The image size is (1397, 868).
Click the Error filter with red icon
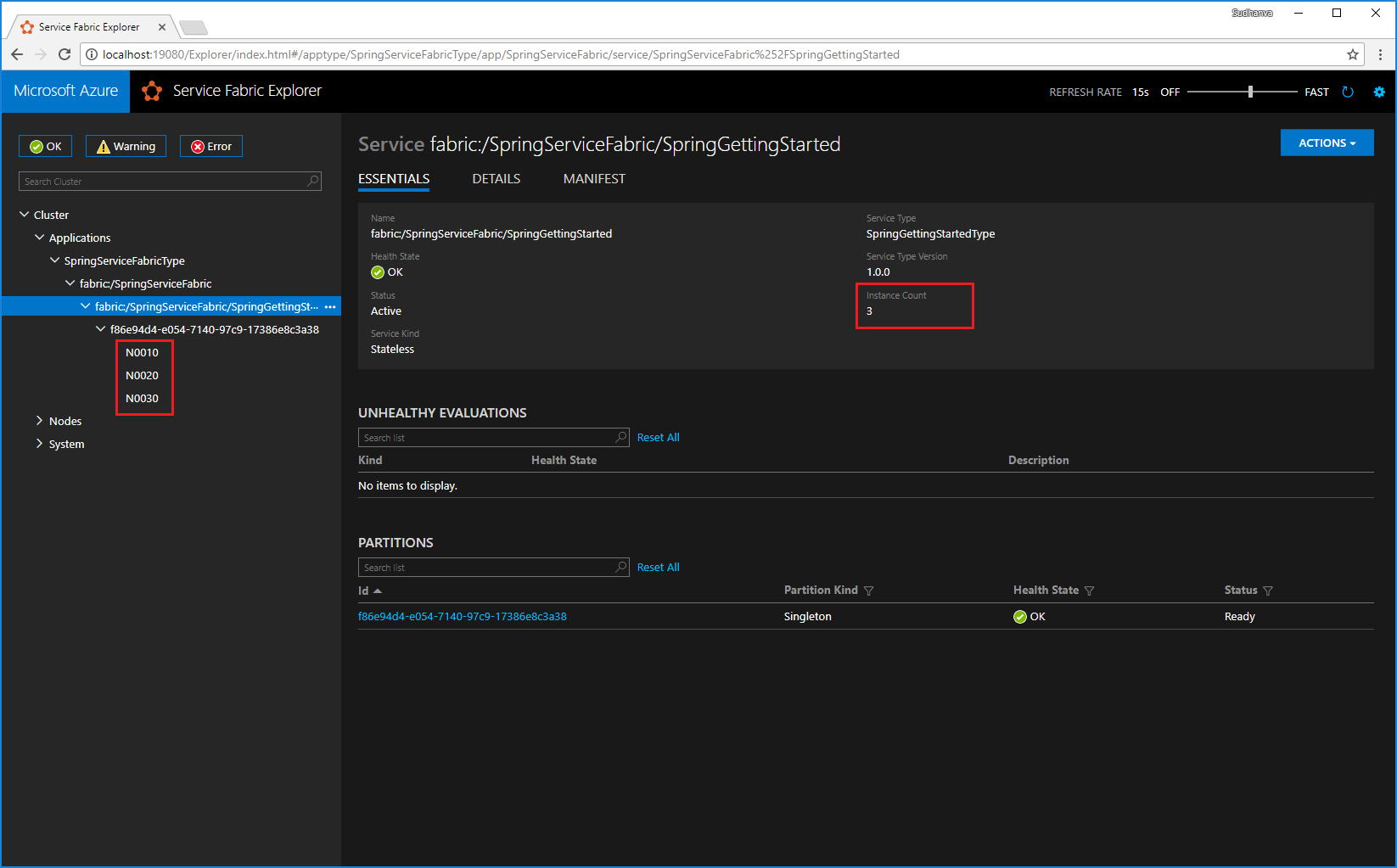click(210, 145)
